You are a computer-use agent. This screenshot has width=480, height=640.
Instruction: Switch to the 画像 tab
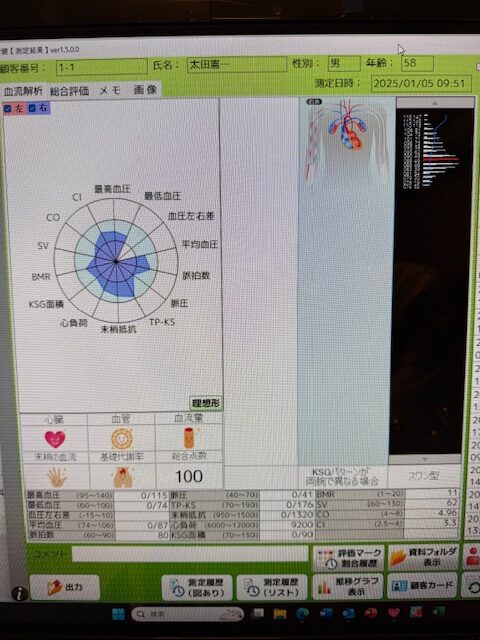click(145, 89)
